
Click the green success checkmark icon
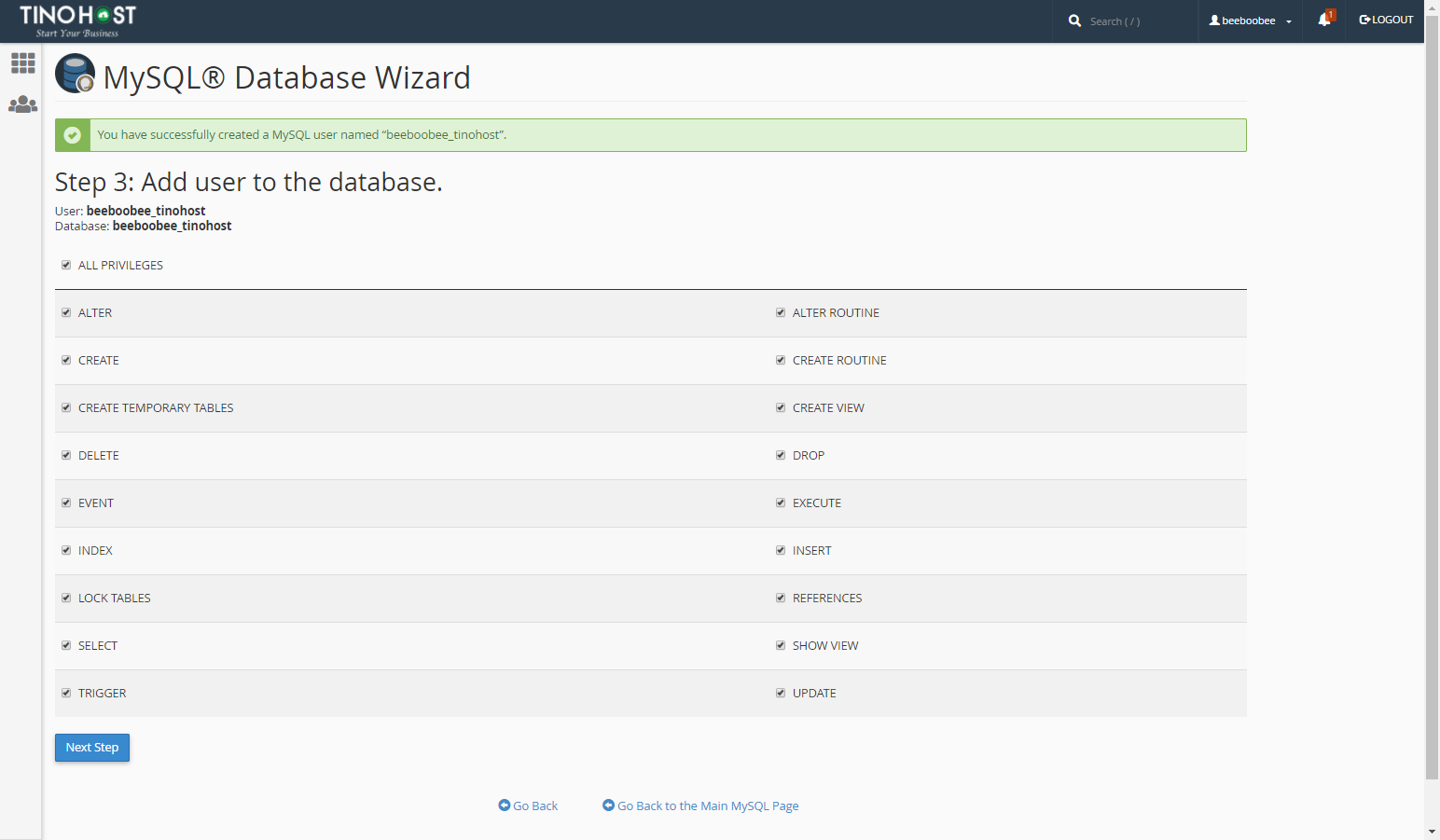click(73, 135)
